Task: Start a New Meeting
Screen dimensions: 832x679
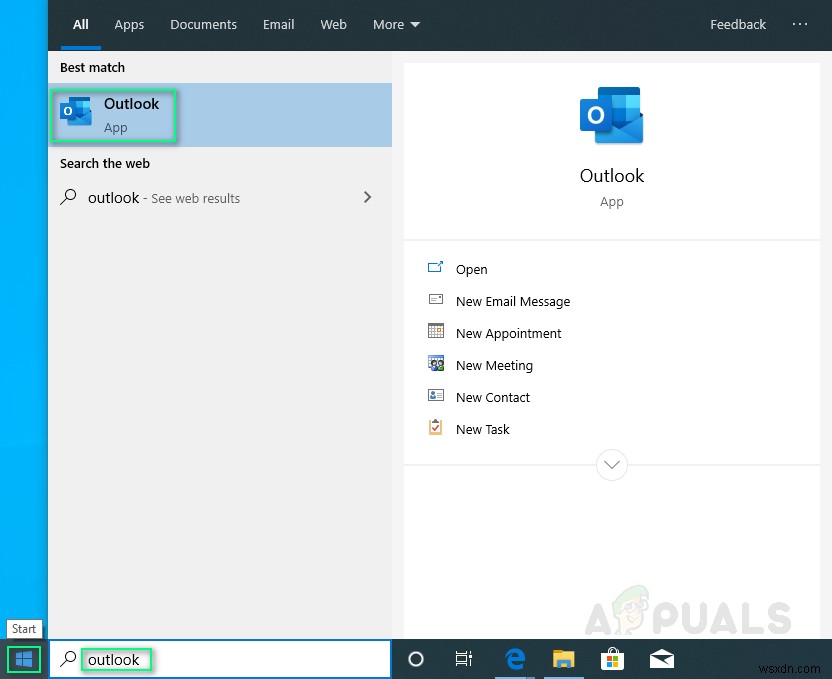Action: (494, 365)
